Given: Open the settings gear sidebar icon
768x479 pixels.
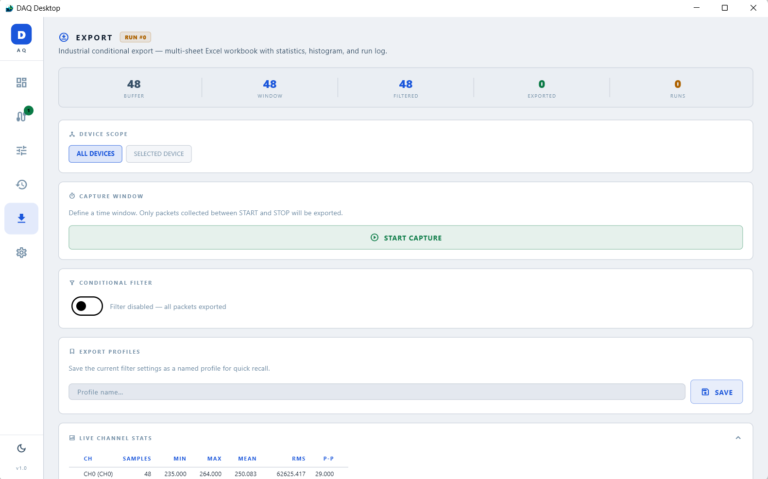Looking at the screenshot, I should (x=21, y=252).
